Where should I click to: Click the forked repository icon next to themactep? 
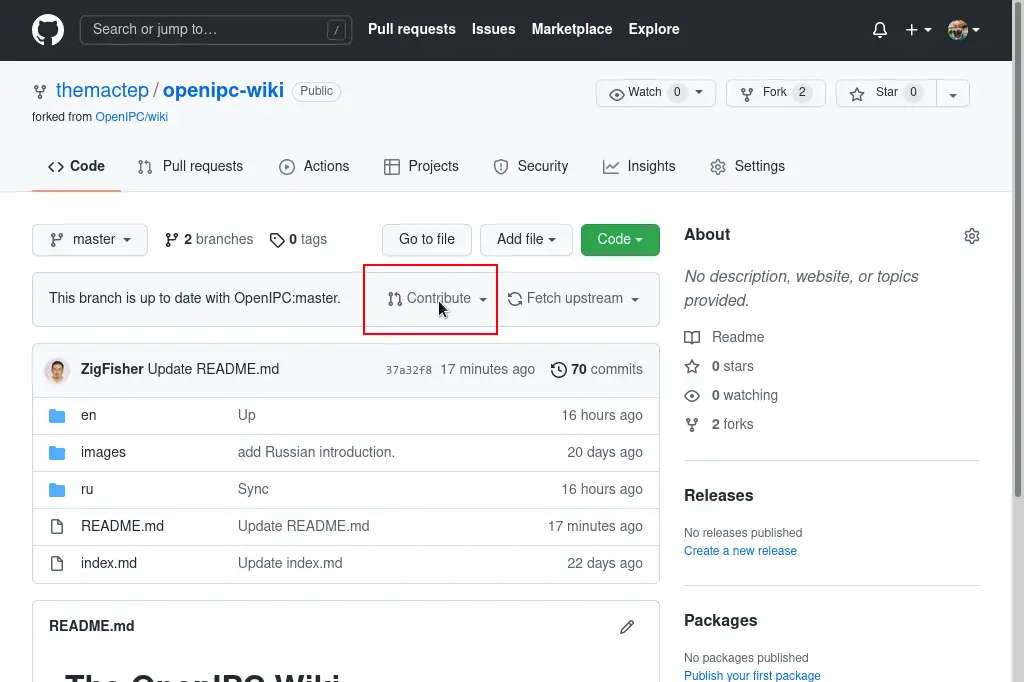39,90
